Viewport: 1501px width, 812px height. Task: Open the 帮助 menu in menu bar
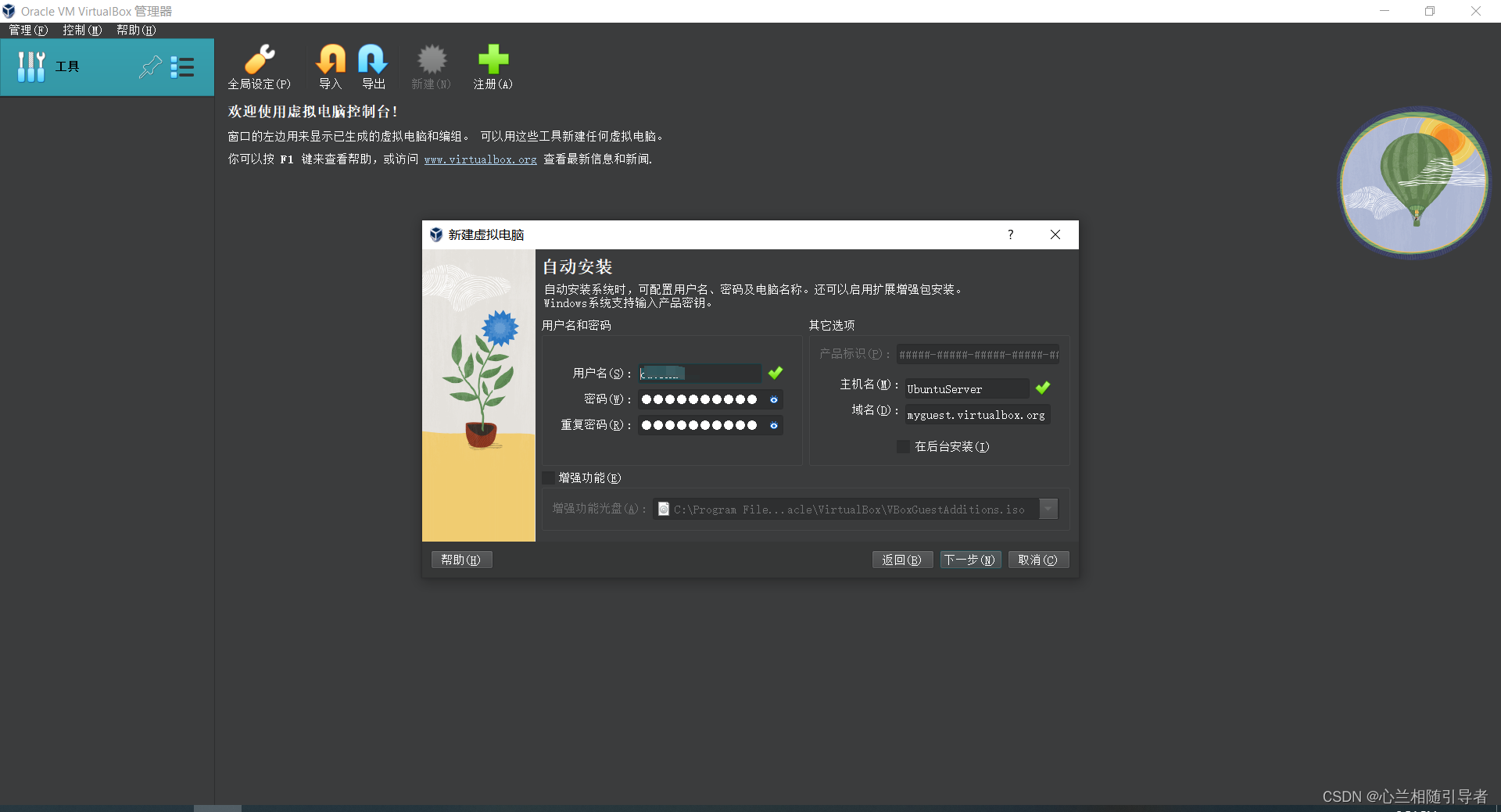134,30
